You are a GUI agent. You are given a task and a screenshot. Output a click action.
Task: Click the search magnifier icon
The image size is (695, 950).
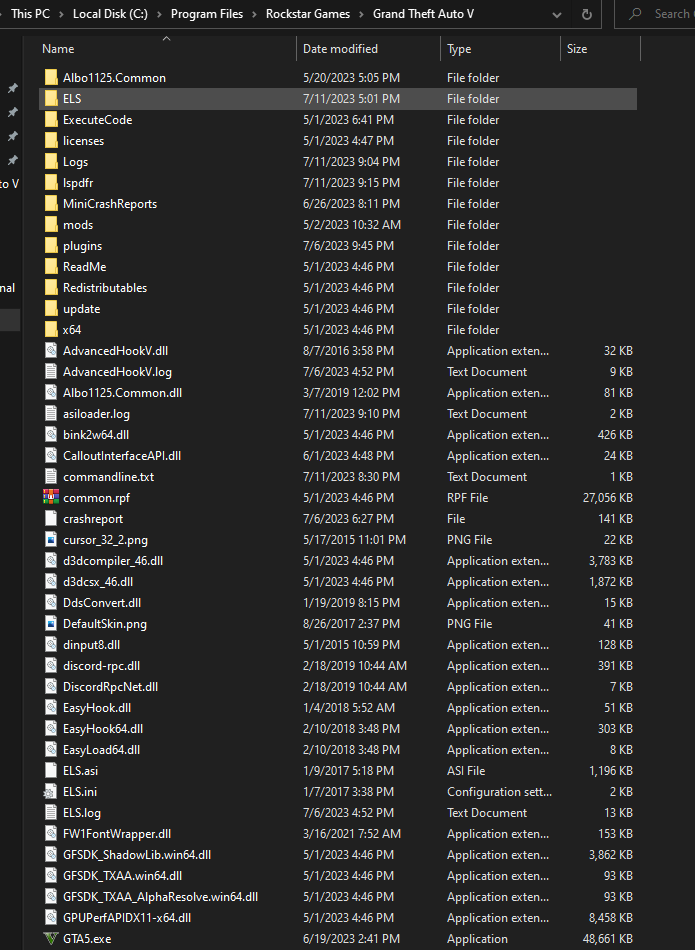click(635, 13)
